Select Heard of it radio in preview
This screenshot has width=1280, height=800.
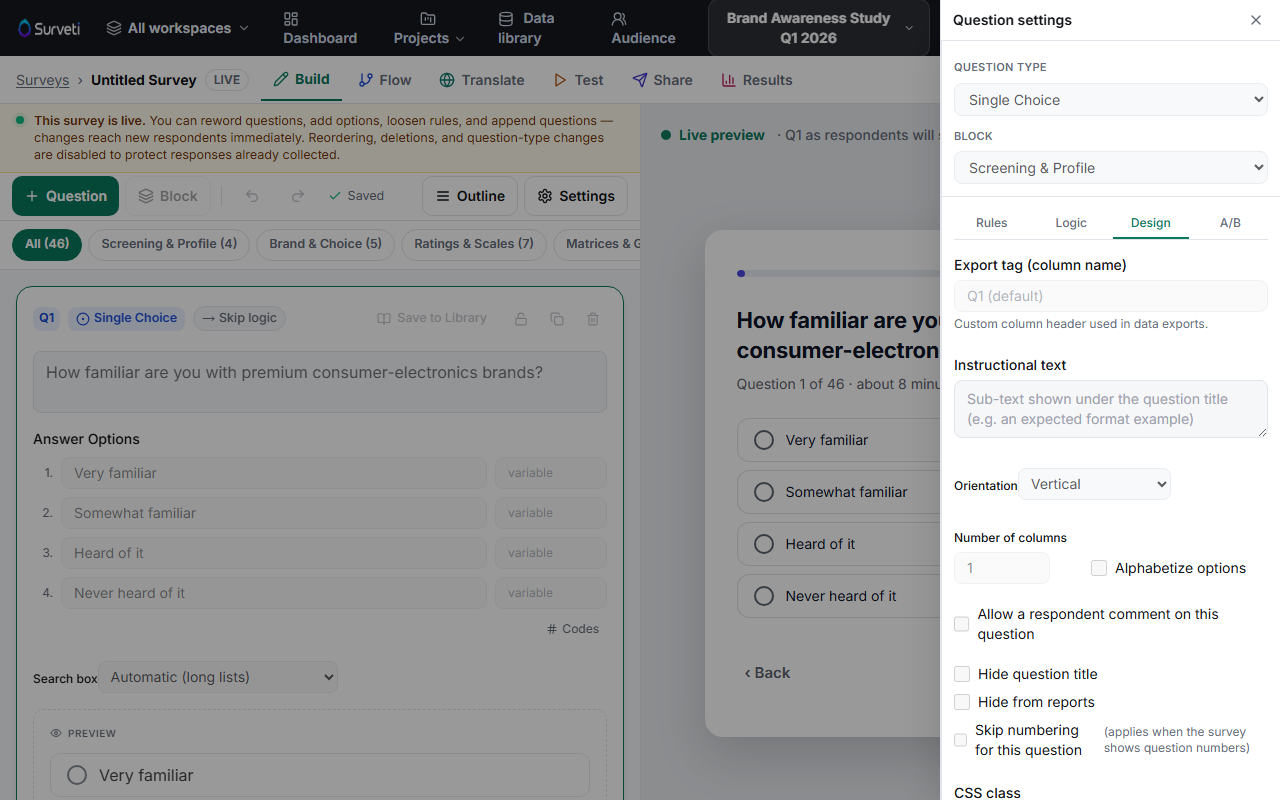[x=764, y=544]
